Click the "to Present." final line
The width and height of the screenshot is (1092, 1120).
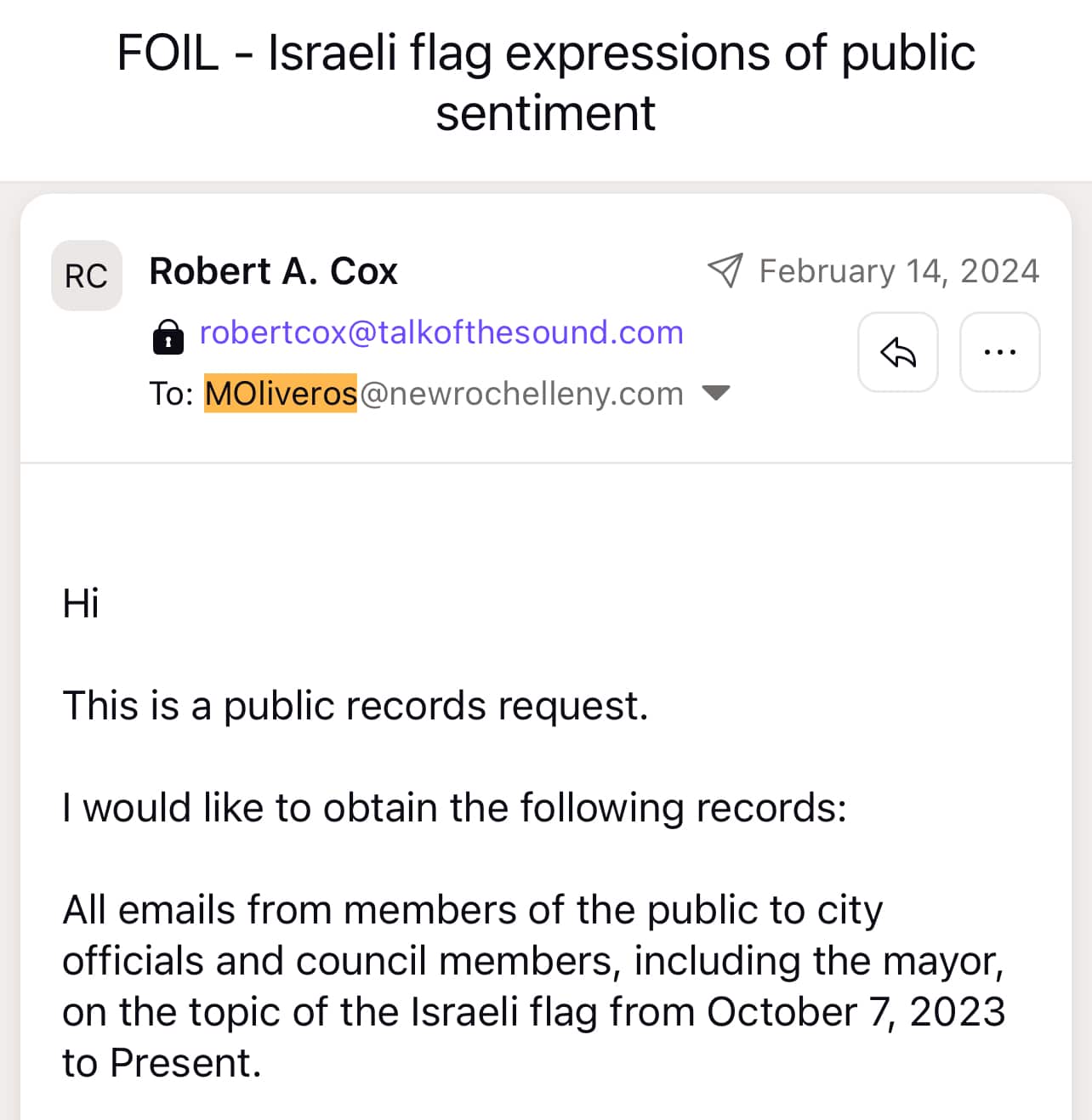tap(162, 1063)
